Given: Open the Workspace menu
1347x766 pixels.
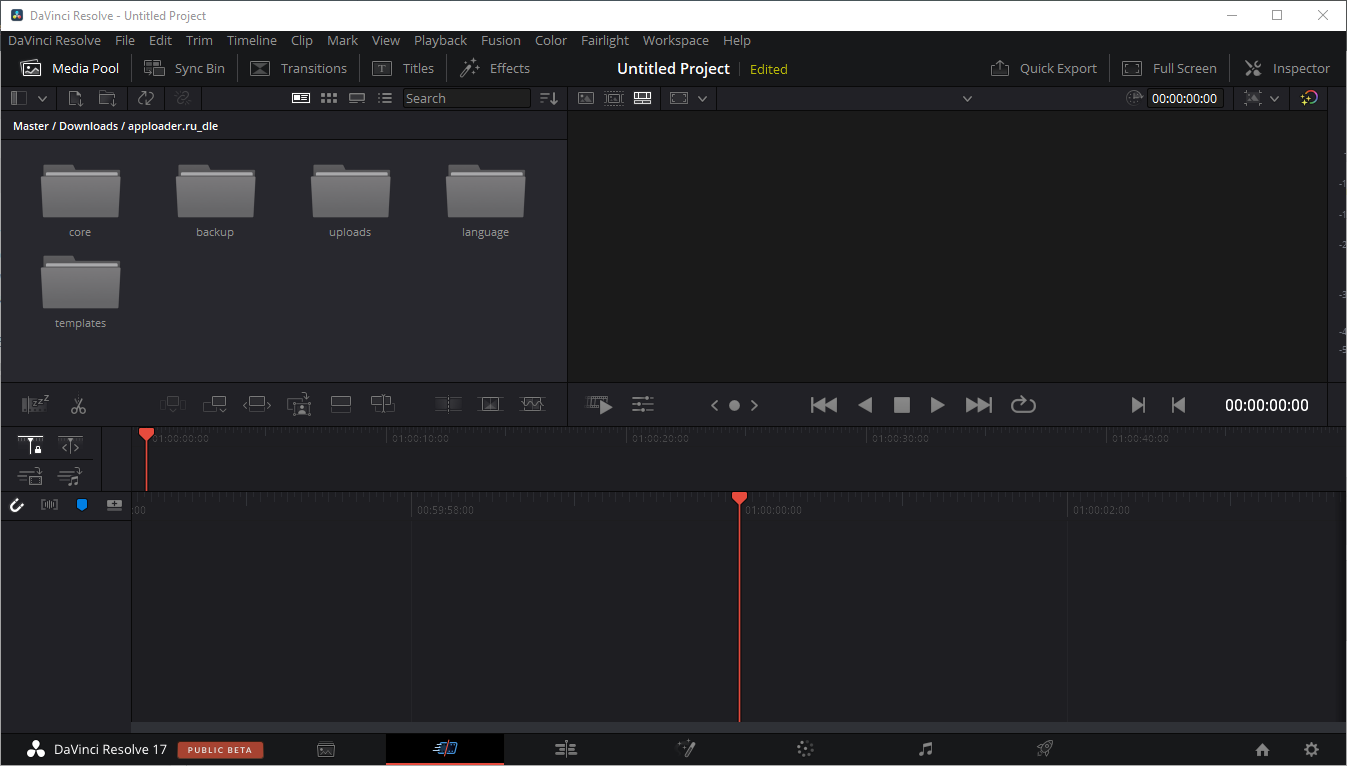Looking at the screenshot, I should pos(676,41).
